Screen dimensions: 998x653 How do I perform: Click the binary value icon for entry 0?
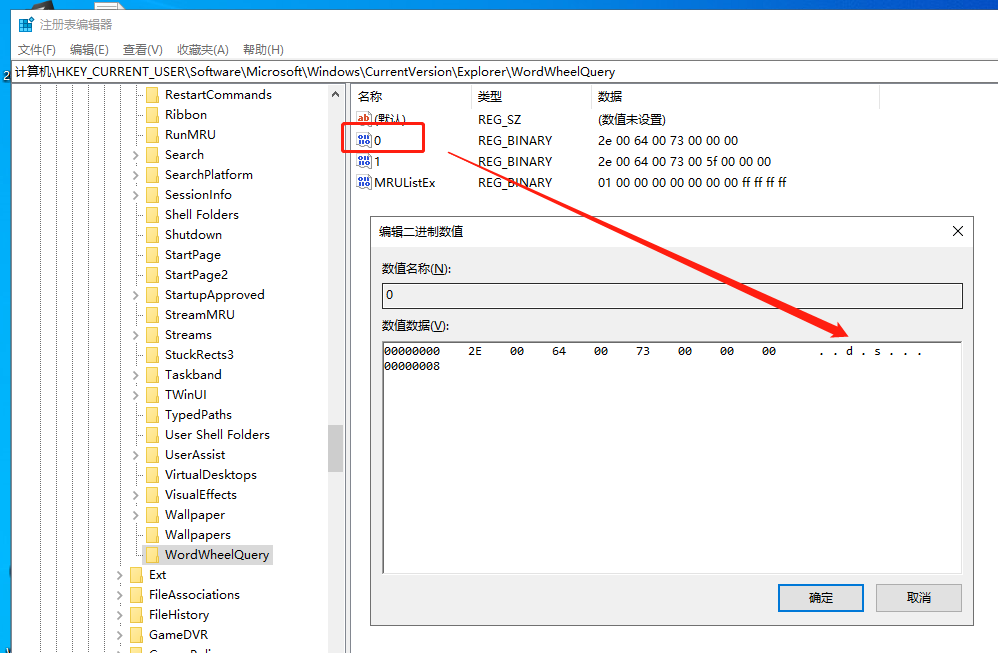point(364,140)
